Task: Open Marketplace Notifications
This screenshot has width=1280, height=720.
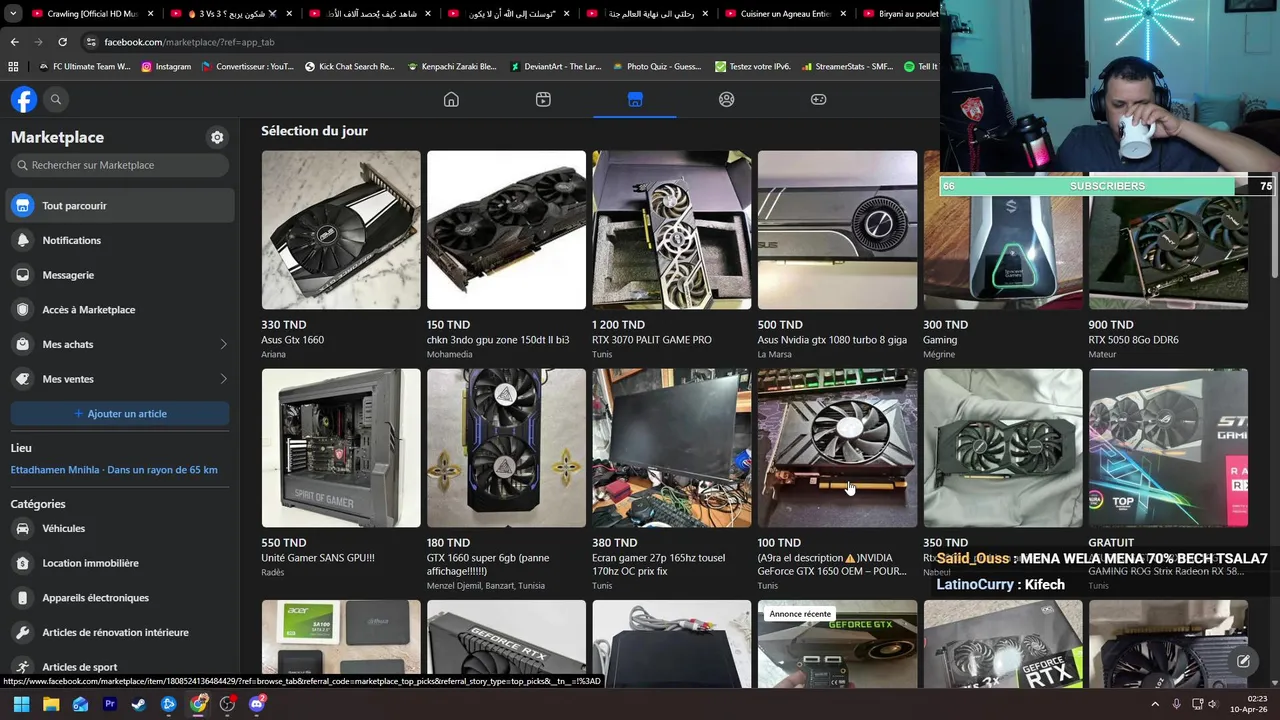Action: click(120, 240)
